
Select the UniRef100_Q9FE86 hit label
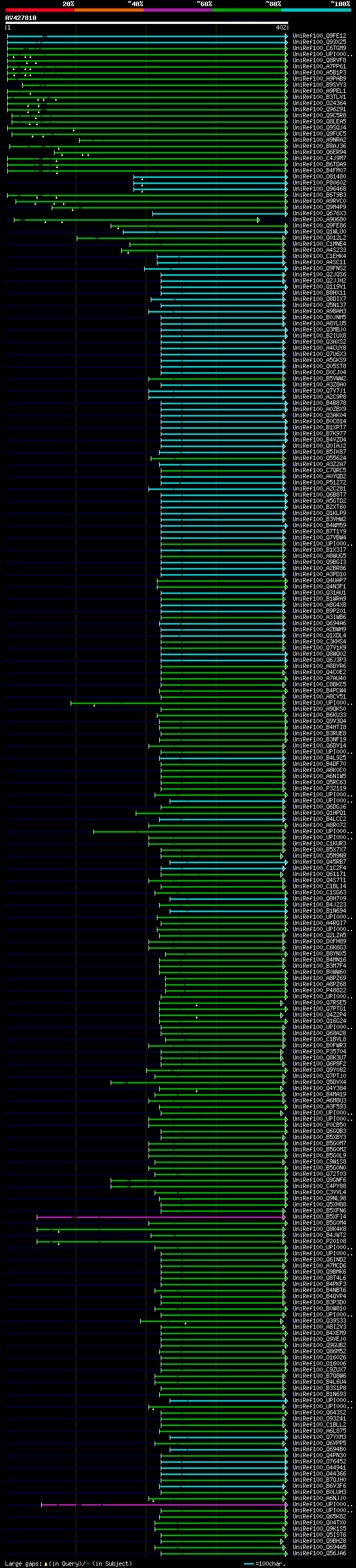click(319, 226)
